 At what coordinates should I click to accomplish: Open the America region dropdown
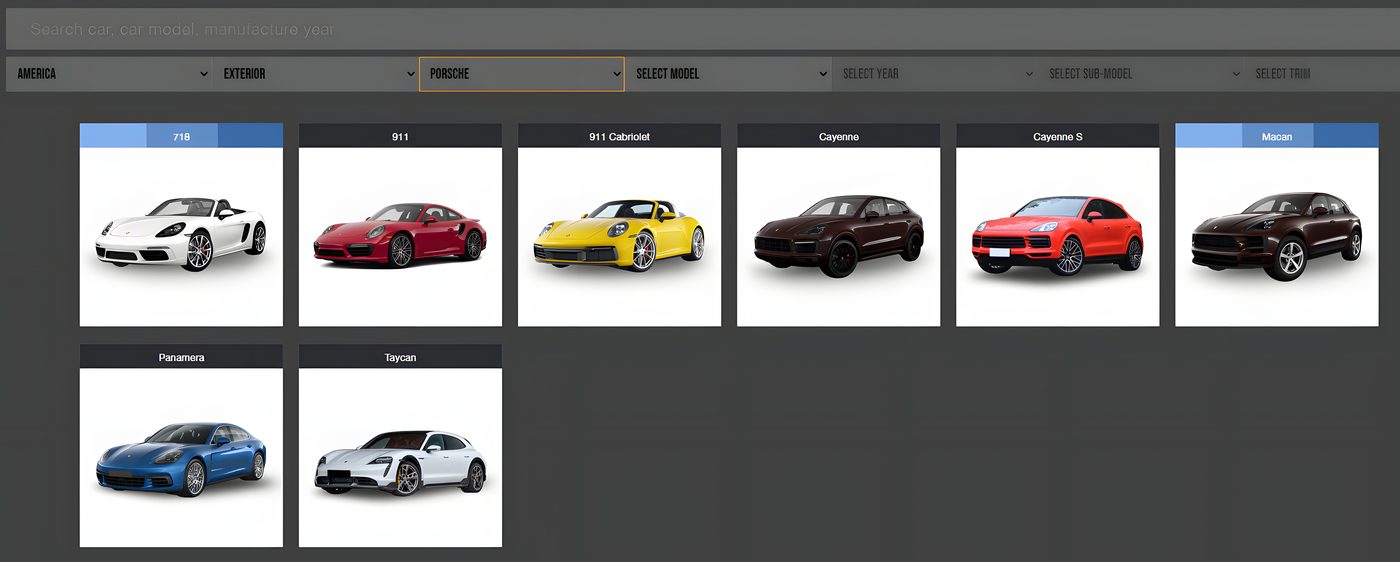109,74
